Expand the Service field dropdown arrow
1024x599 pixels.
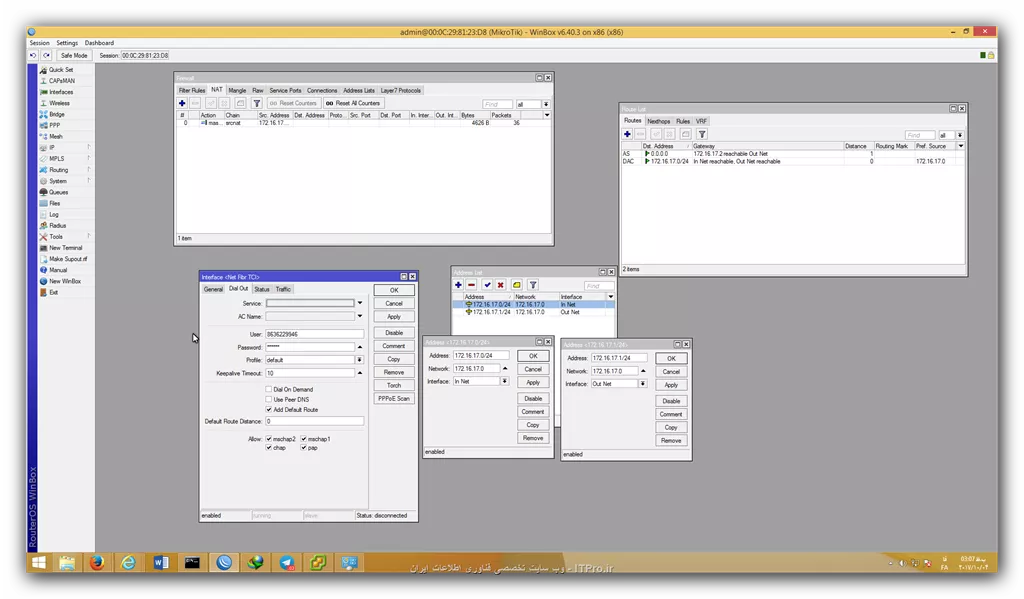[360, 303]
